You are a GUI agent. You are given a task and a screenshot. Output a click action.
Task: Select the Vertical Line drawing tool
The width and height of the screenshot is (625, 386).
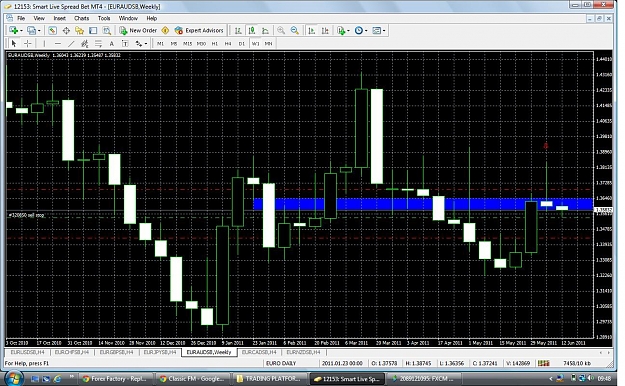coord(44,43)
